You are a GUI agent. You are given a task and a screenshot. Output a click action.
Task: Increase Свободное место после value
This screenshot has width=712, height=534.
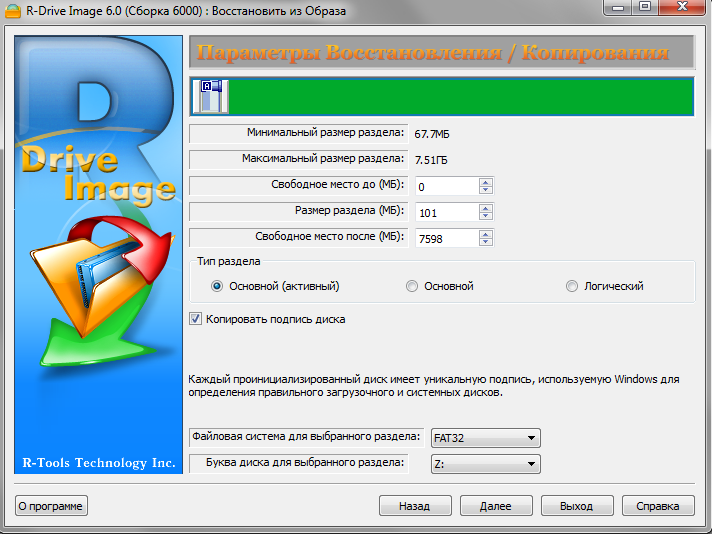tap(486, 234)
